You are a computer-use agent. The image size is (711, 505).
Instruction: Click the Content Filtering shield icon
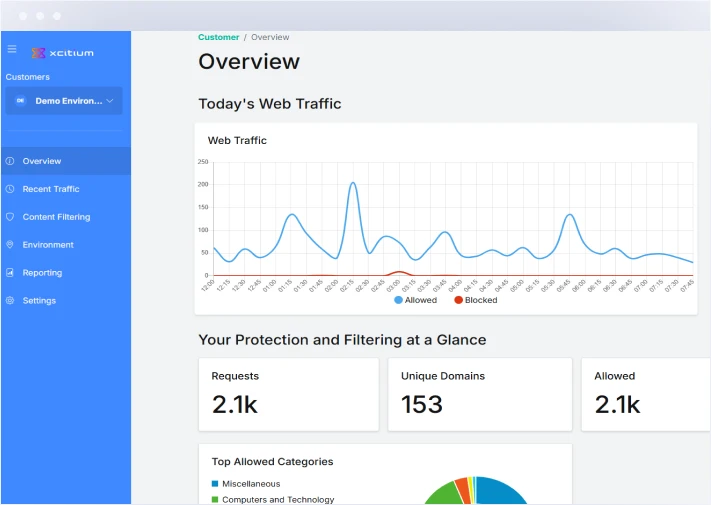click(10, 217)
